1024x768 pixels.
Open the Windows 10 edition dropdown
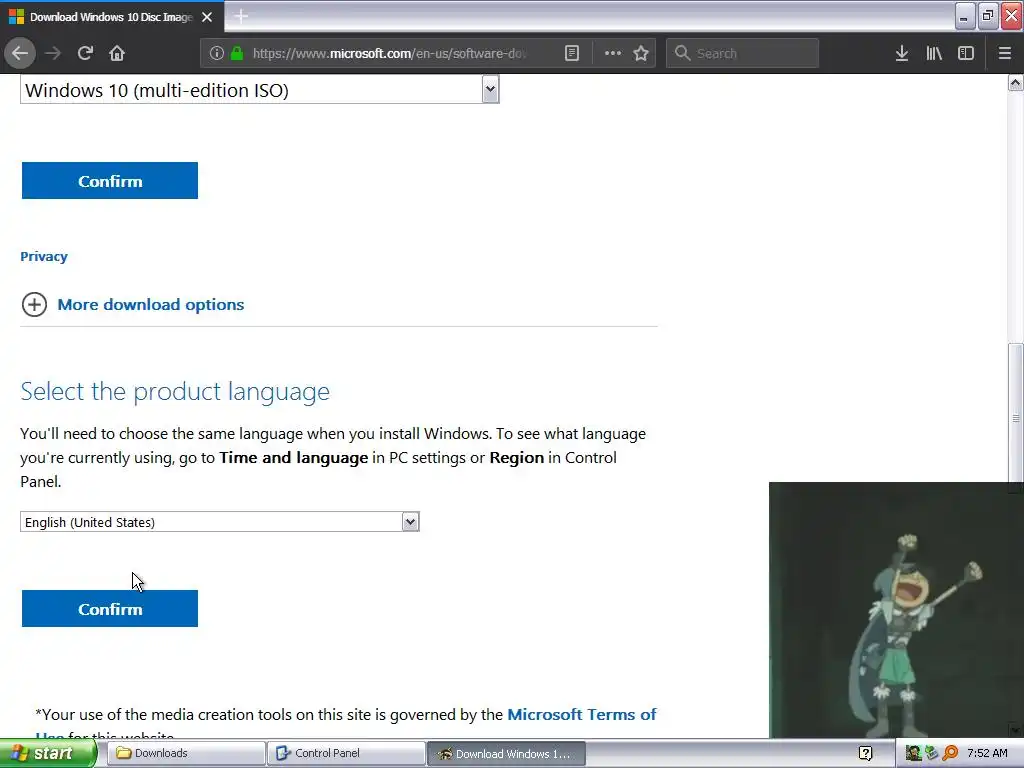(x=259, y=89)
